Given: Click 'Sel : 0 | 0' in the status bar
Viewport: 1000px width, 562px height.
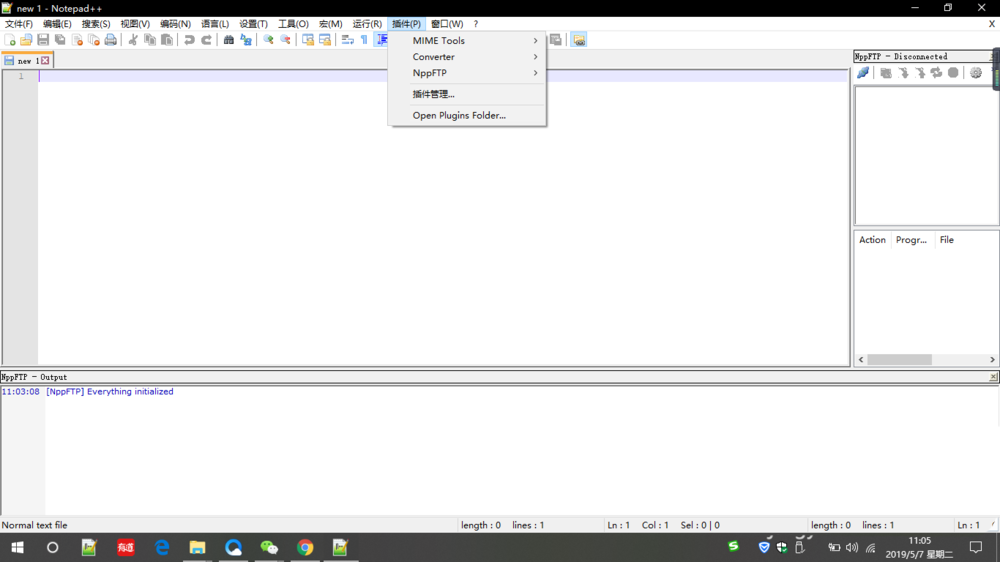Looking at the screenshot, I should point(700,525).
